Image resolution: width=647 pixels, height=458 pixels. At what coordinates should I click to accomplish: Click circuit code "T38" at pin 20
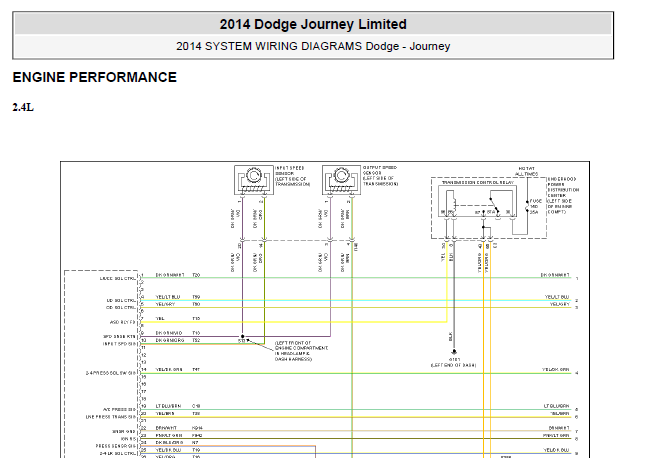pos(196,413)
